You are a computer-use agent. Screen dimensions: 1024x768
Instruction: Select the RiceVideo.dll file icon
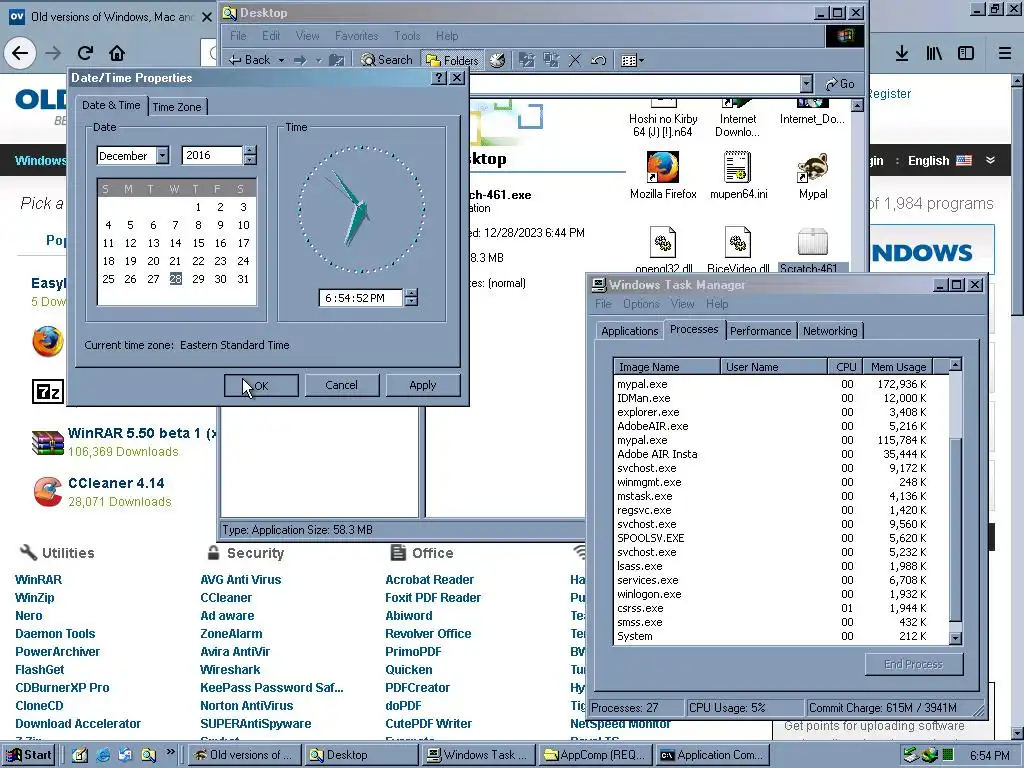[738, 251]
